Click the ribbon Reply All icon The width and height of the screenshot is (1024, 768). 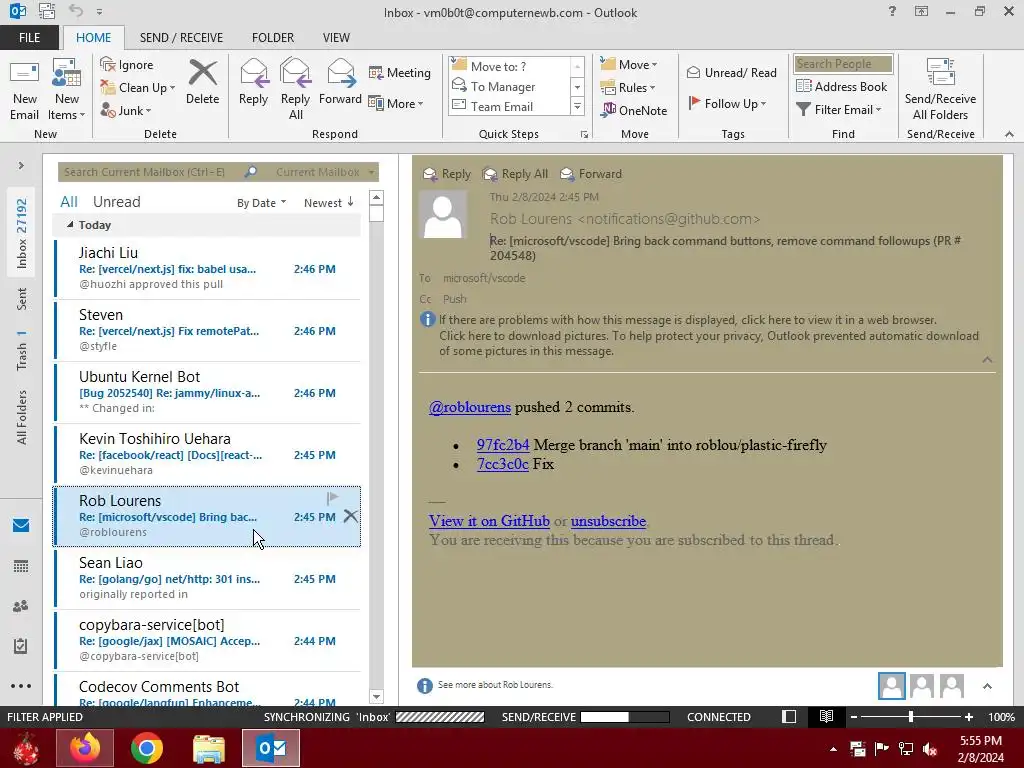(295, 89)
